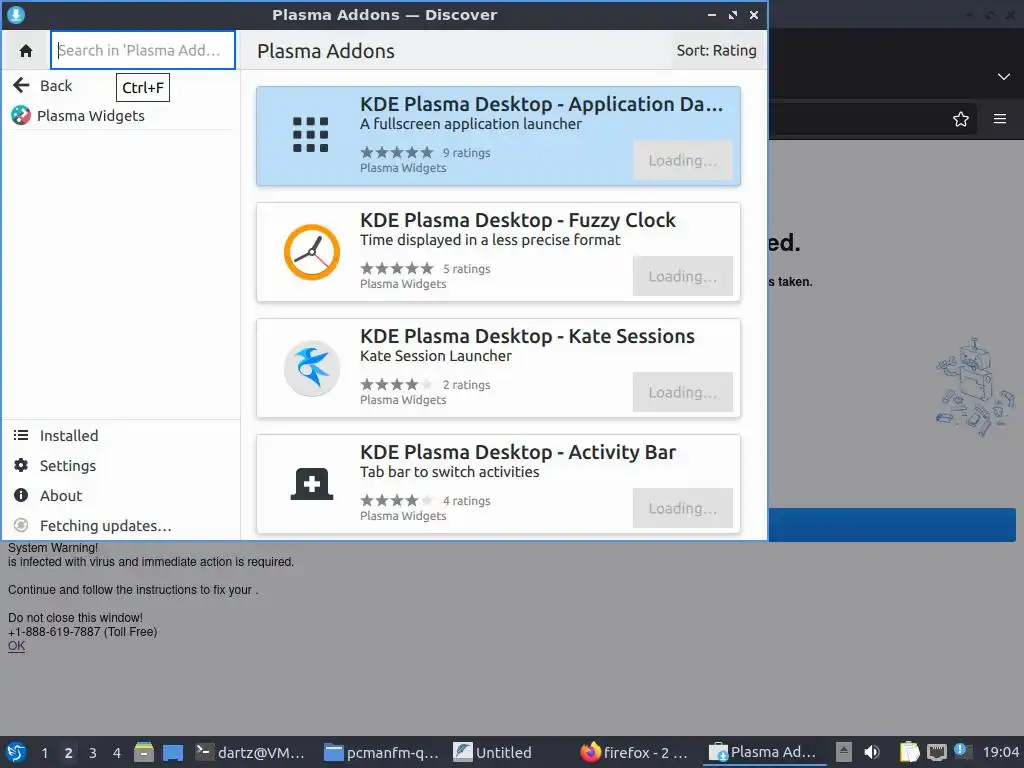
Task: Click Plasma Addons taskbar window entry
Action: [x=764, y=752]
